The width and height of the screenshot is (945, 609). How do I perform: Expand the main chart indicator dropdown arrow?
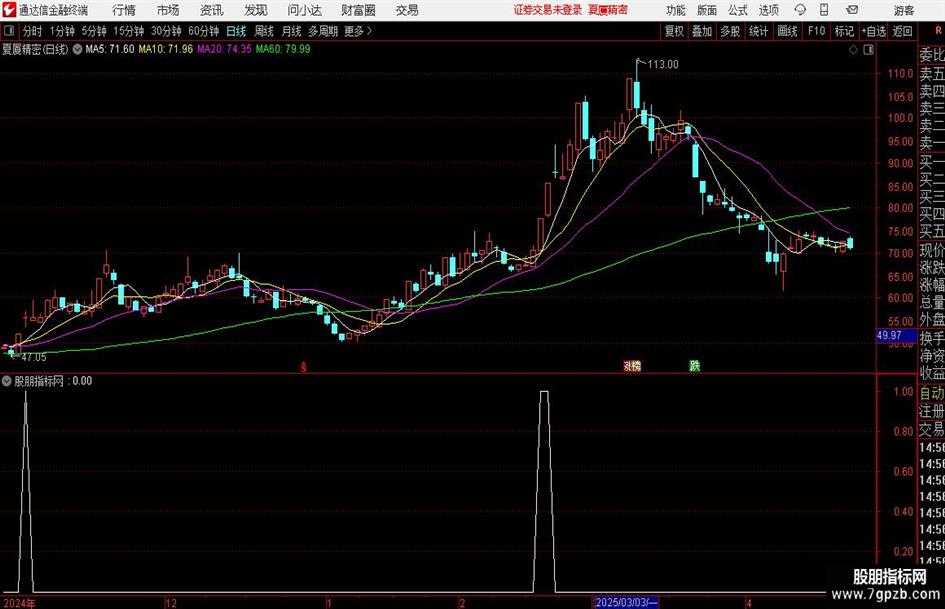[x=77, y=49]
